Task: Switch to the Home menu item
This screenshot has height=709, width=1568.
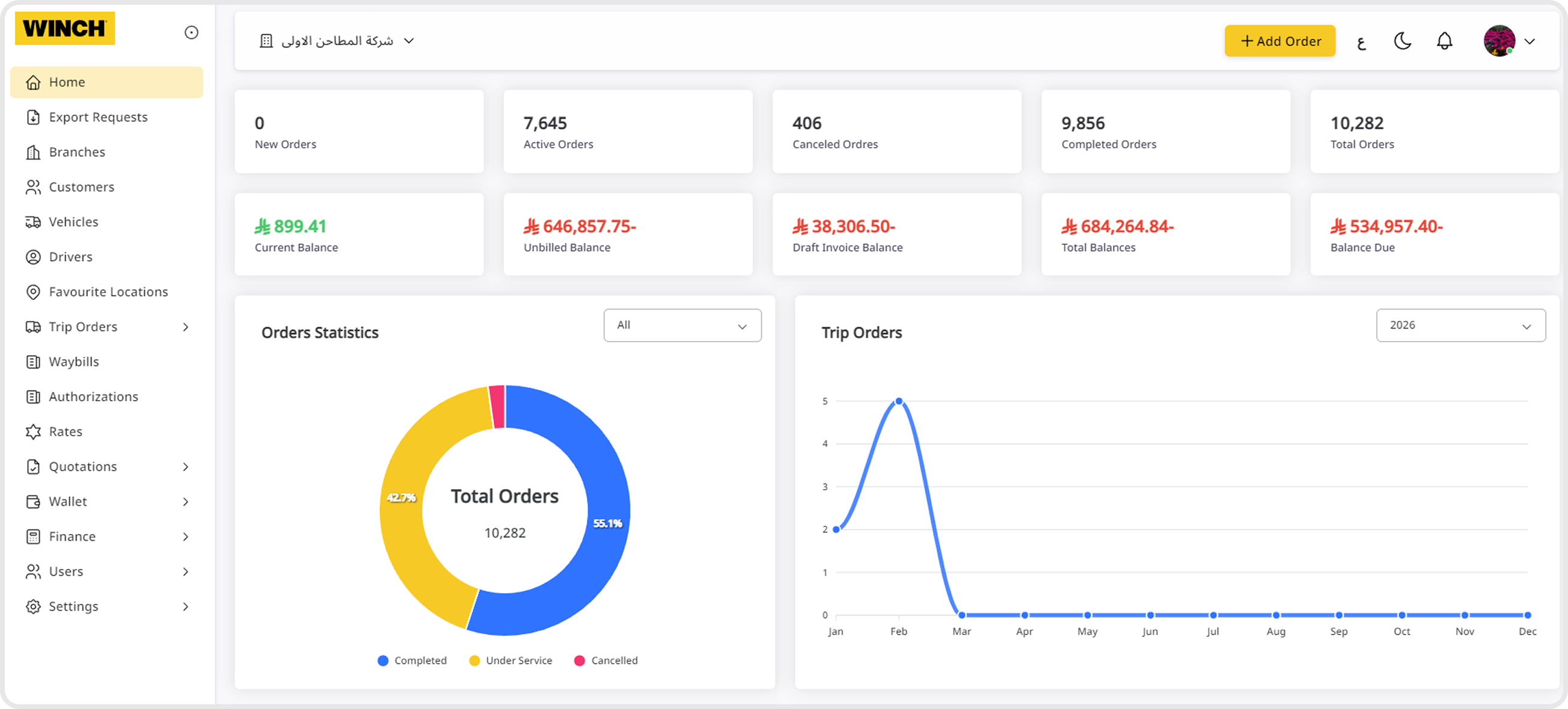Action: tap(67, 82)
